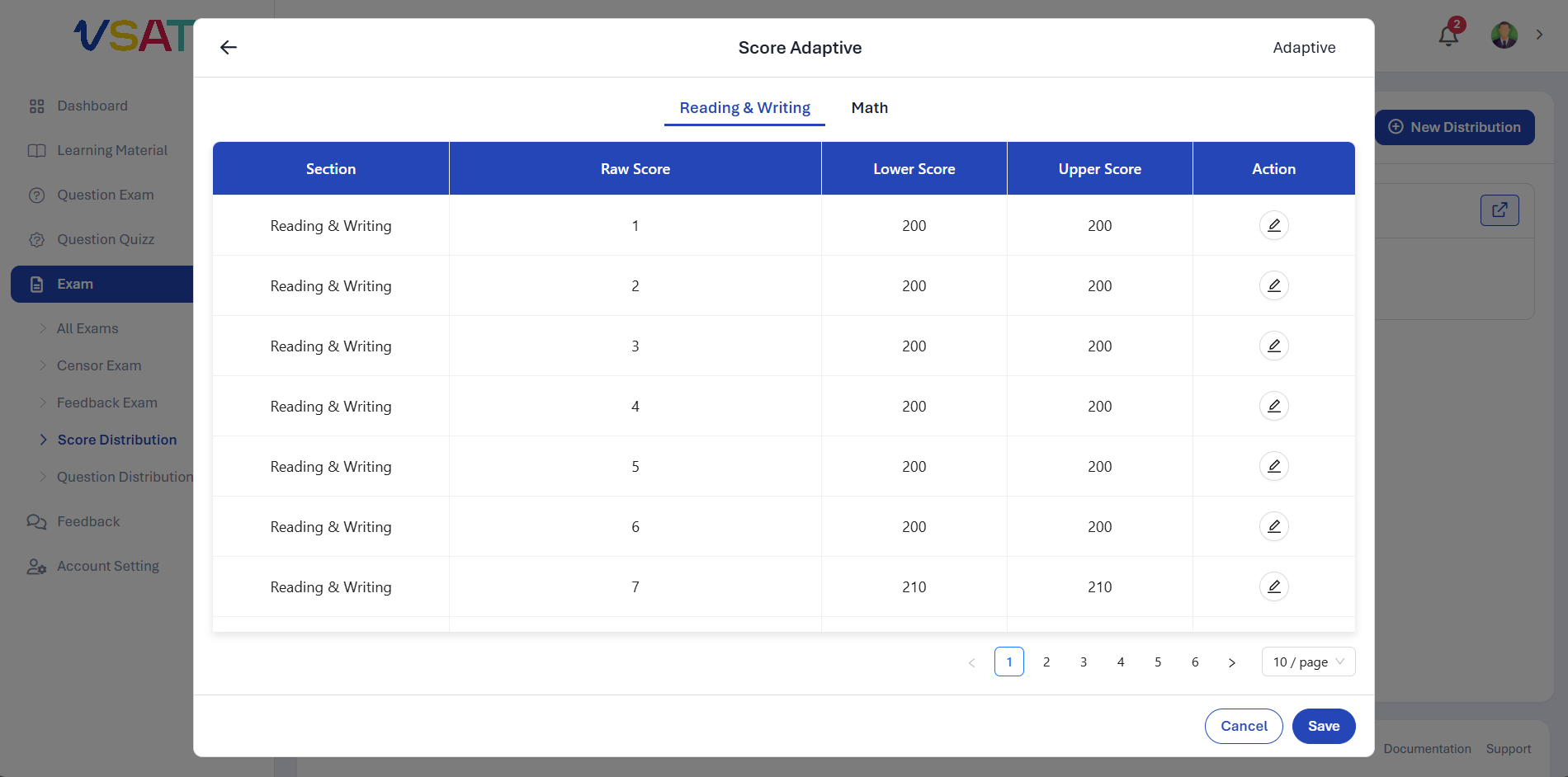Open Feedback Exam submenu item
The width and height of the screenshot is (1568, 777).
[x=107, y=403]
